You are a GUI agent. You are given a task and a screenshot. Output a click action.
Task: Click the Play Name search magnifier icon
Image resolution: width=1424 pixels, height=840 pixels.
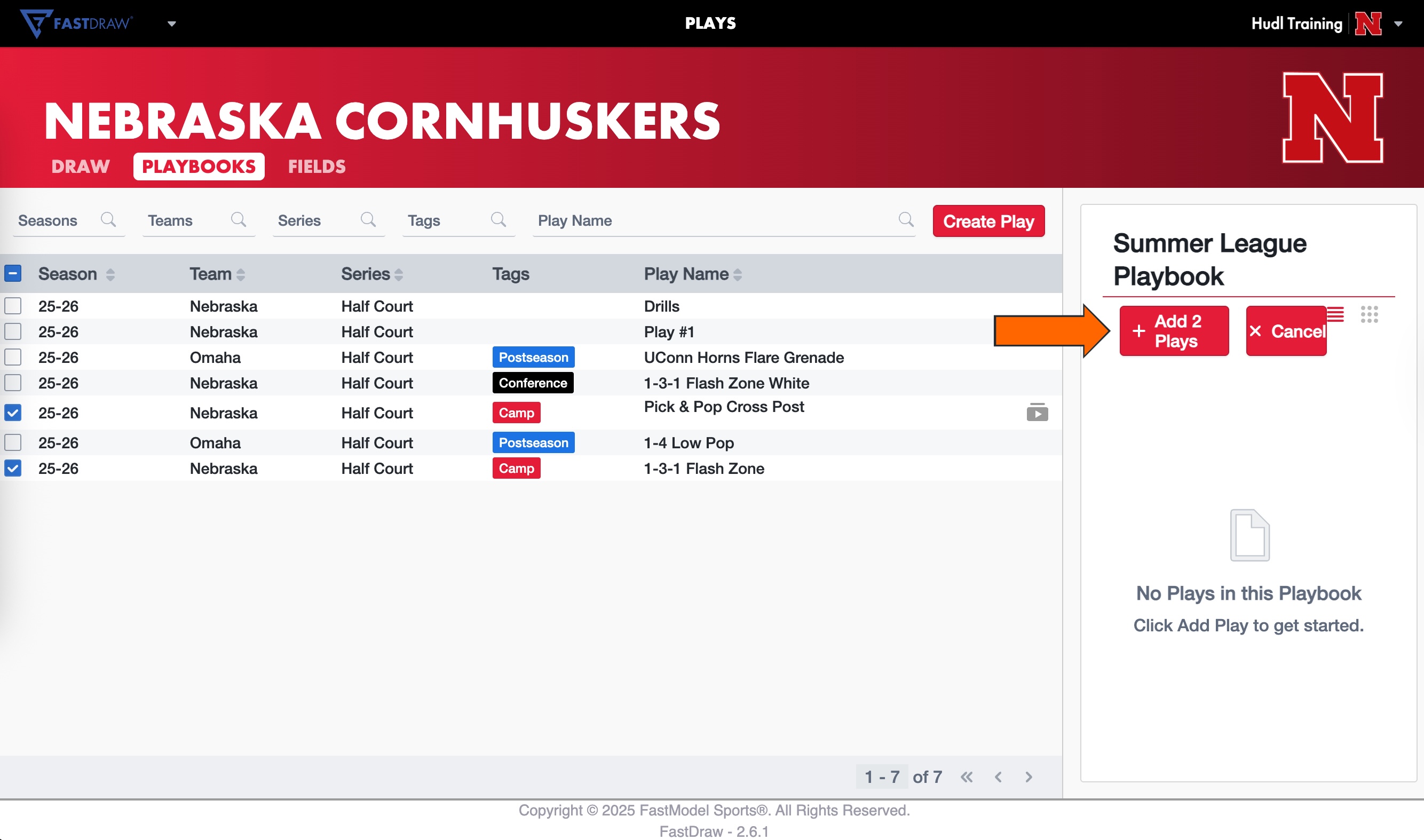pos(906,219)
